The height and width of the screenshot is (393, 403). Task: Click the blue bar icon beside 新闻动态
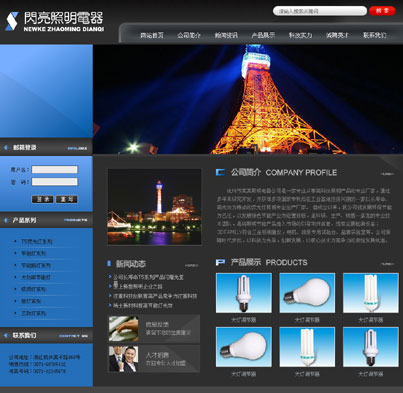(109, 263)
